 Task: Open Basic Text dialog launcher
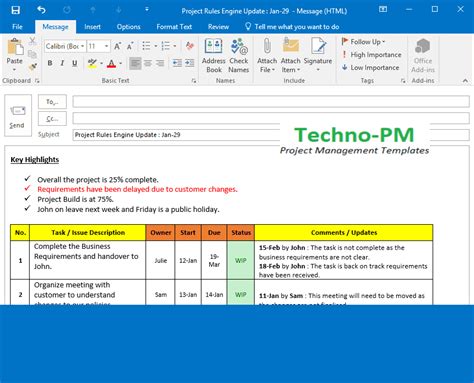tap(194, 81)
